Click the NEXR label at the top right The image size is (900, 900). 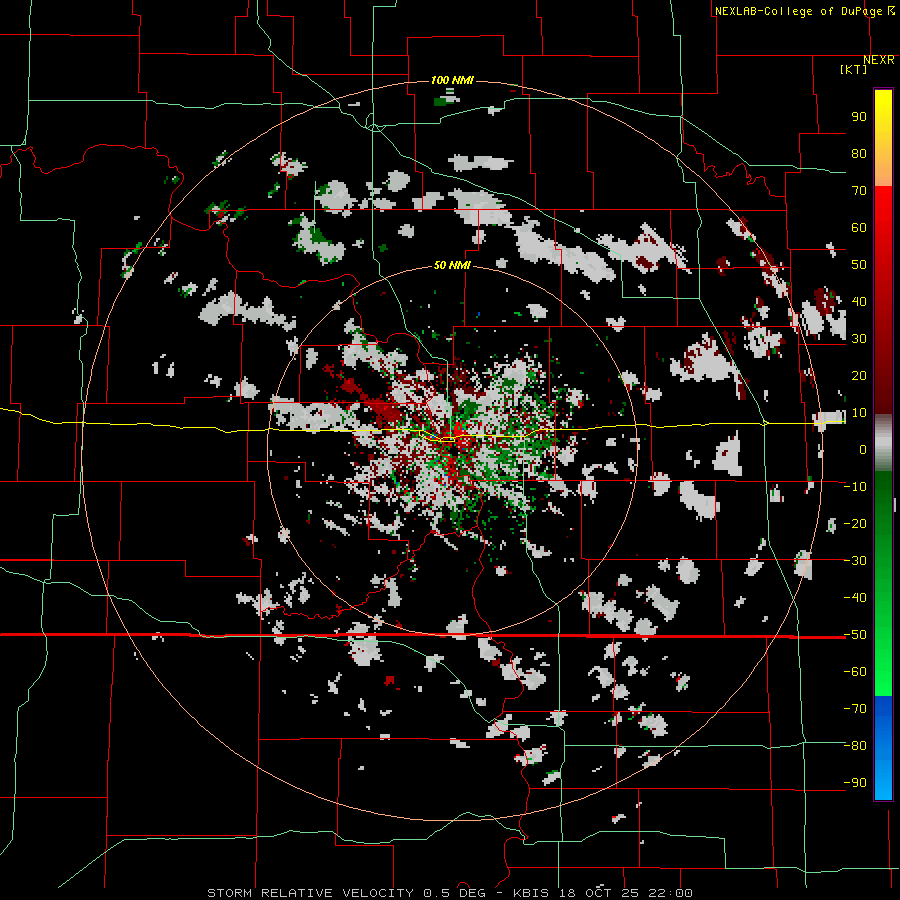coord(879,60)
